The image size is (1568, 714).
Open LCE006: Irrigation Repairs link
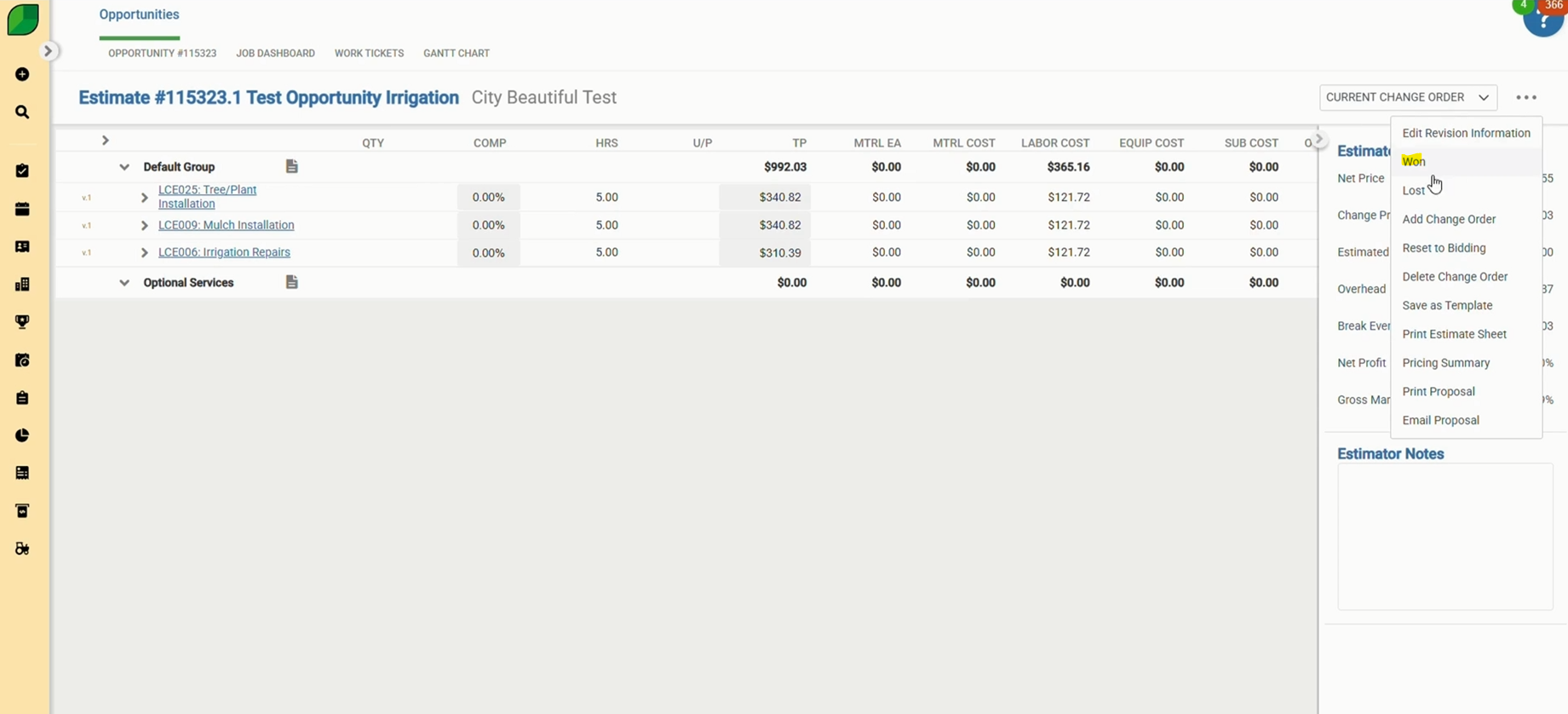pyautogui.click(x=224, y=252)
